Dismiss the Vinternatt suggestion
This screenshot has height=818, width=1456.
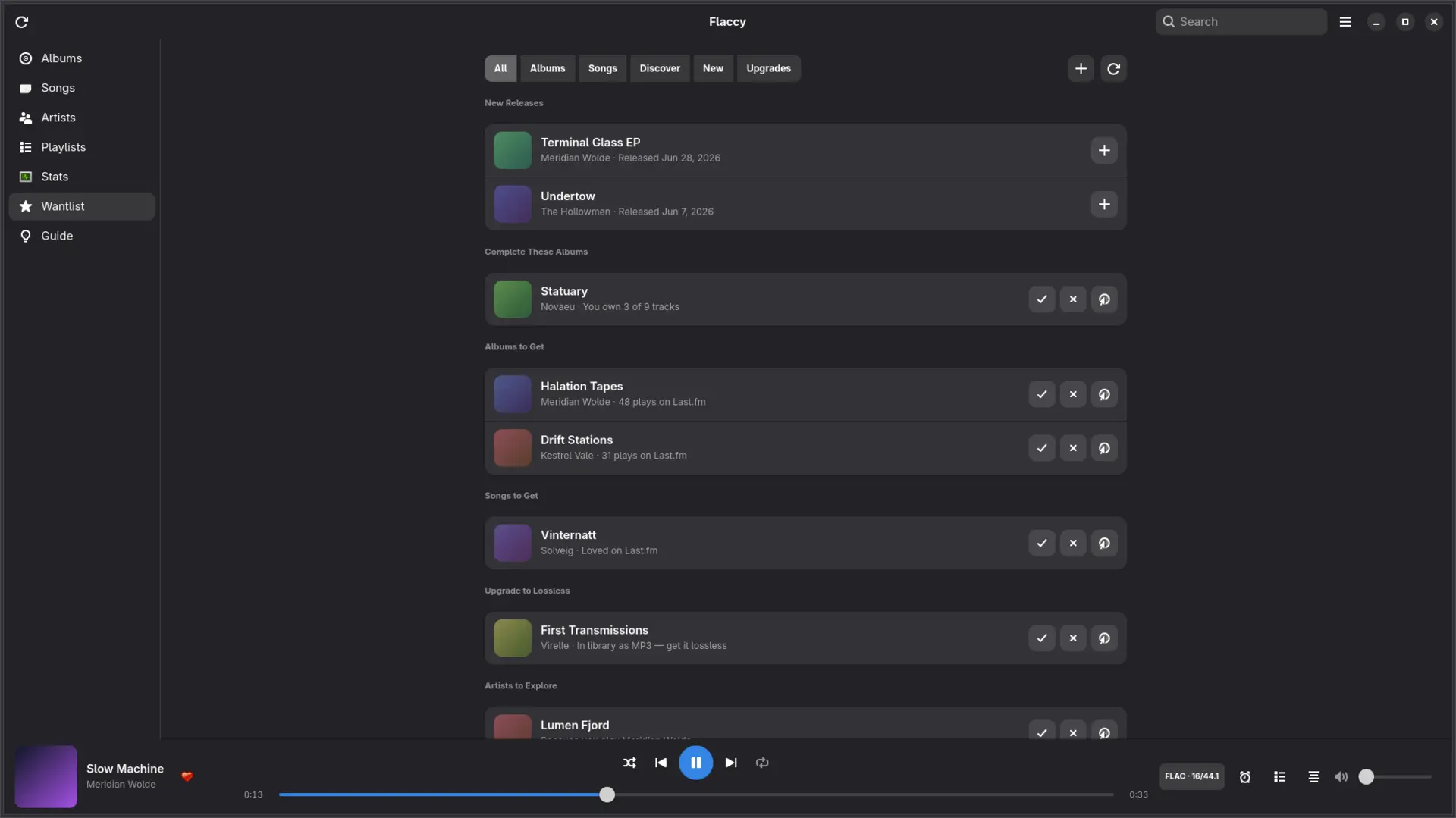[x=1073, y=543]
